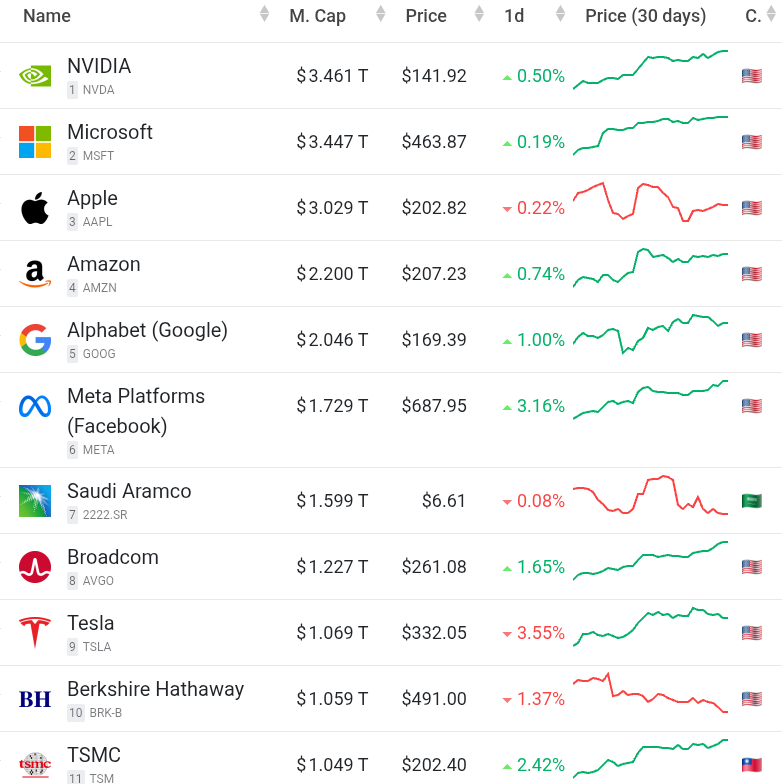The width and height of the screenshot is (782, 784).
Task: Sort table by Name column arrows
Action: click(x=264, y=15)
